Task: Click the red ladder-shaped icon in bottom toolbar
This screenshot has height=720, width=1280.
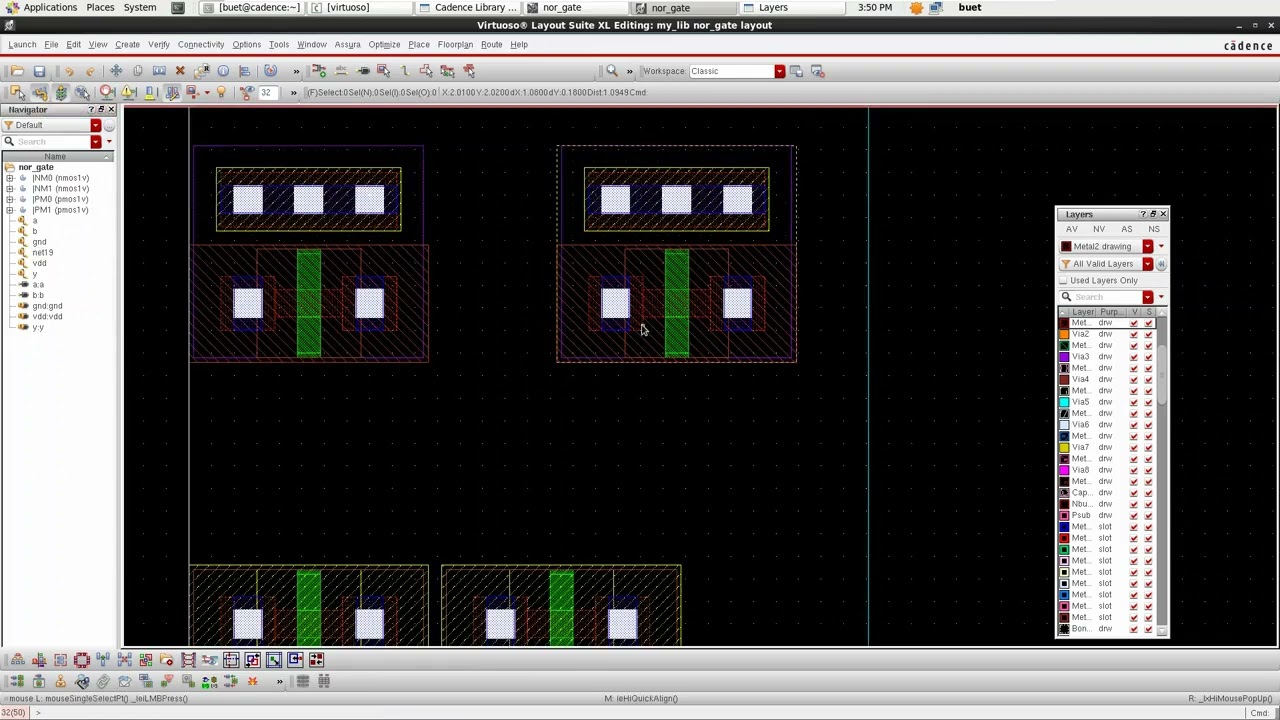Action: coord(188,660)
